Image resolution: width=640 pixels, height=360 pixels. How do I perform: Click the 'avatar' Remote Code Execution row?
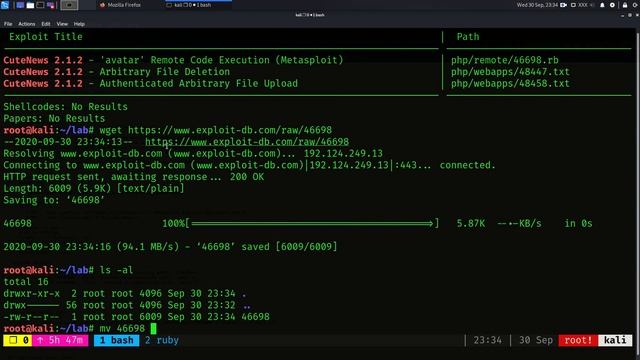(x=173, y=60)
